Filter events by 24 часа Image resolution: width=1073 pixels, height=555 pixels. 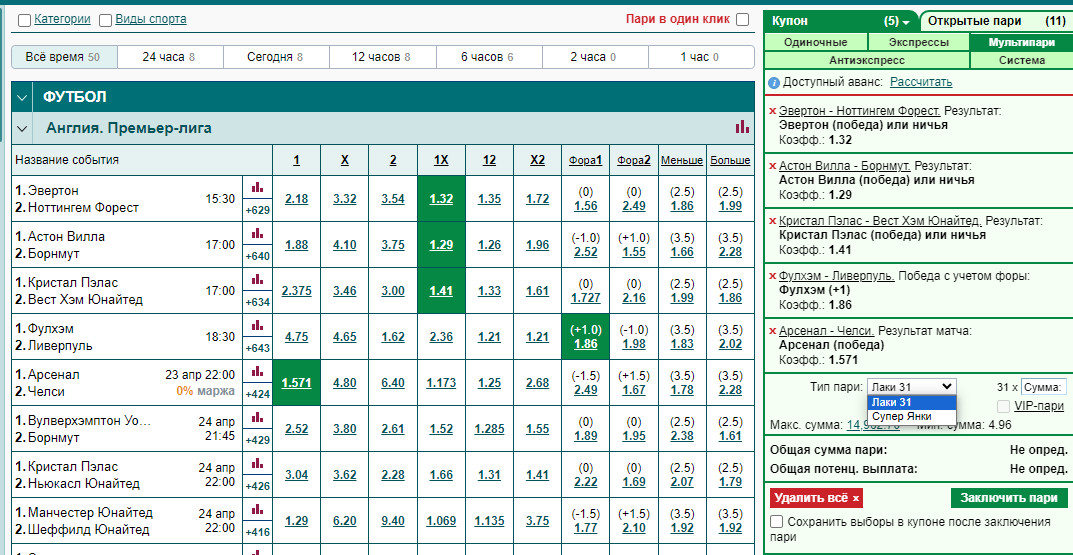(170, 57)
